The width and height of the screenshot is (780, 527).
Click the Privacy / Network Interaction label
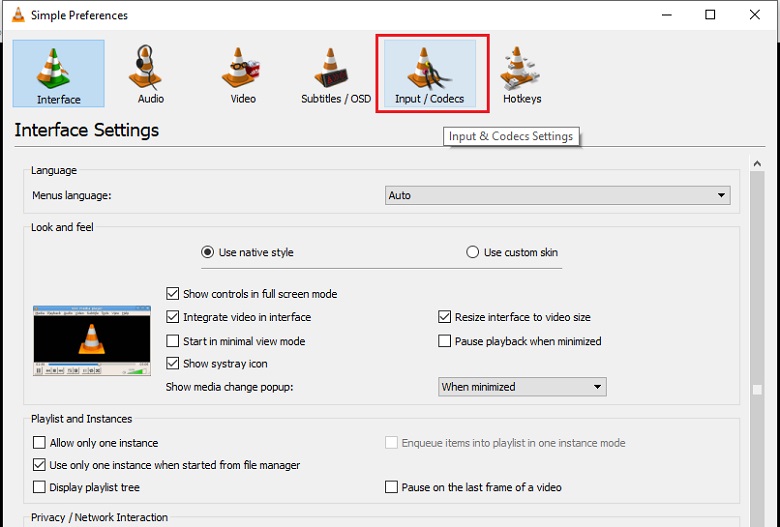coord(99,518)
